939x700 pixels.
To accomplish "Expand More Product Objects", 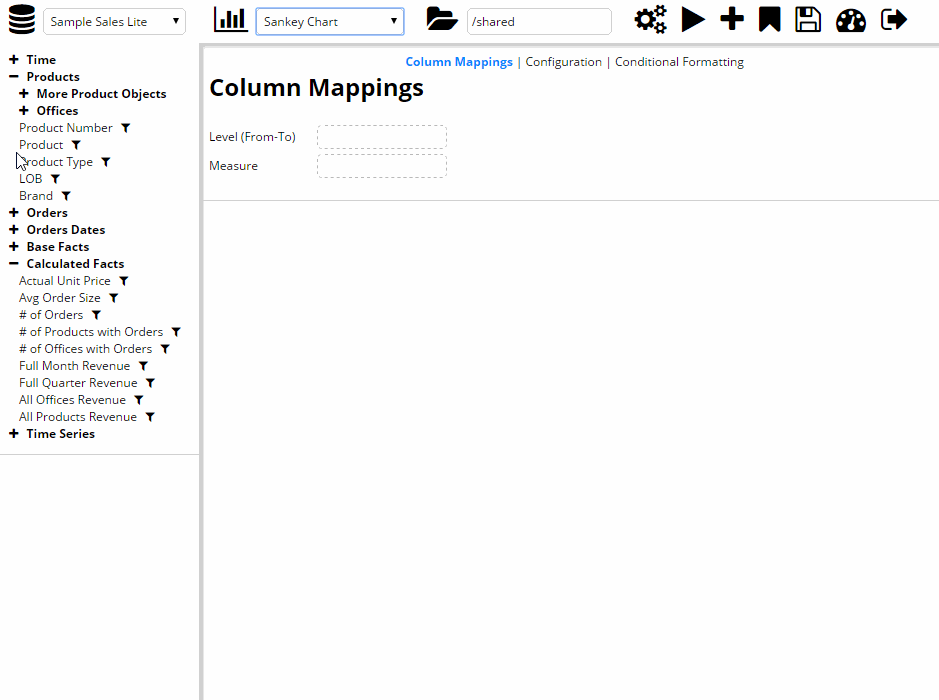I will tap(24, 93).
